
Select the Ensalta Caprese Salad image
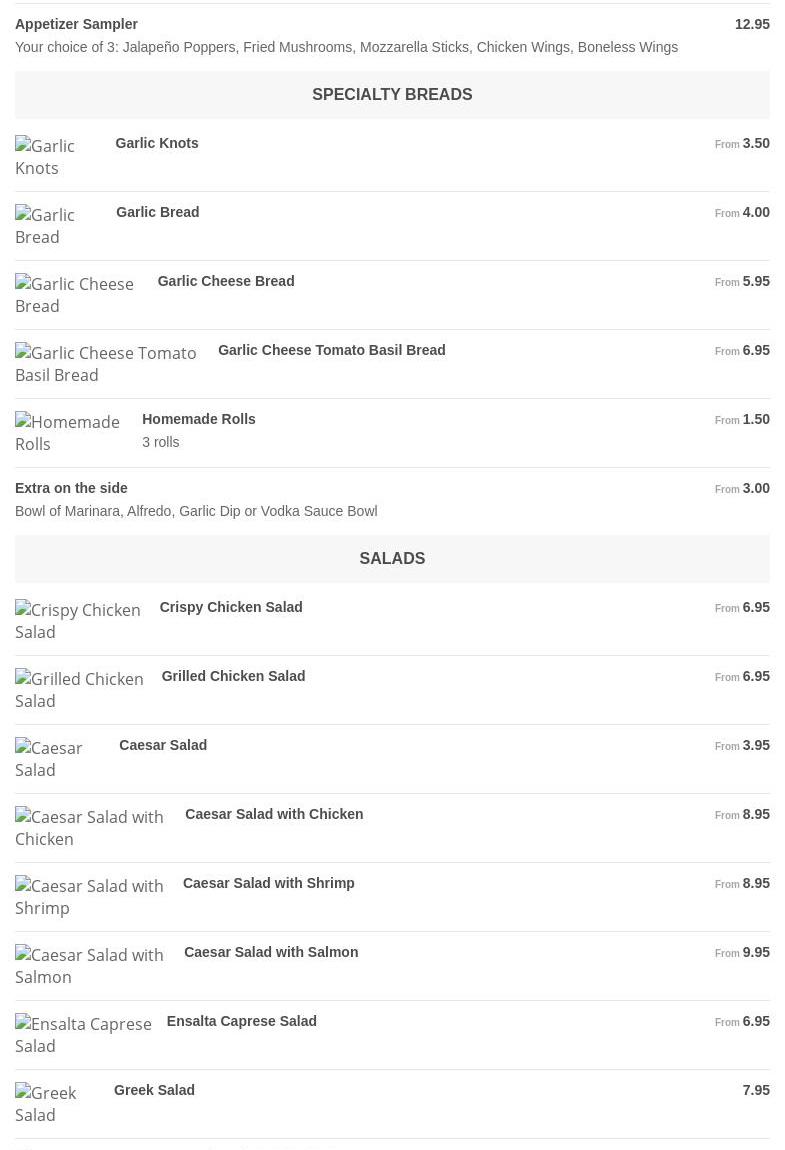pyautogui.click(x=83, y=1035)
